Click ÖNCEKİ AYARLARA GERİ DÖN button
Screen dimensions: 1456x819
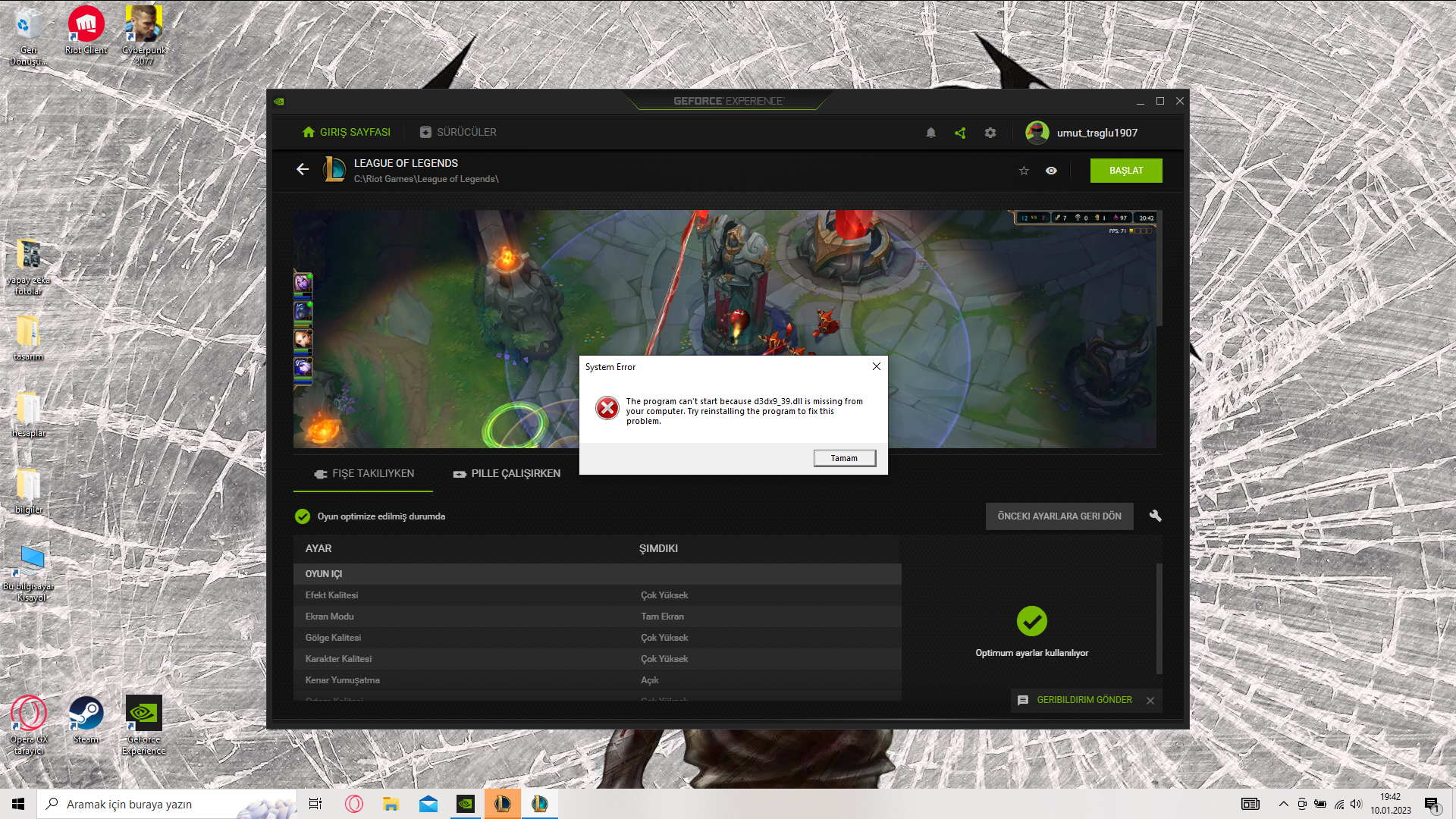click(x=1059, y=516)
